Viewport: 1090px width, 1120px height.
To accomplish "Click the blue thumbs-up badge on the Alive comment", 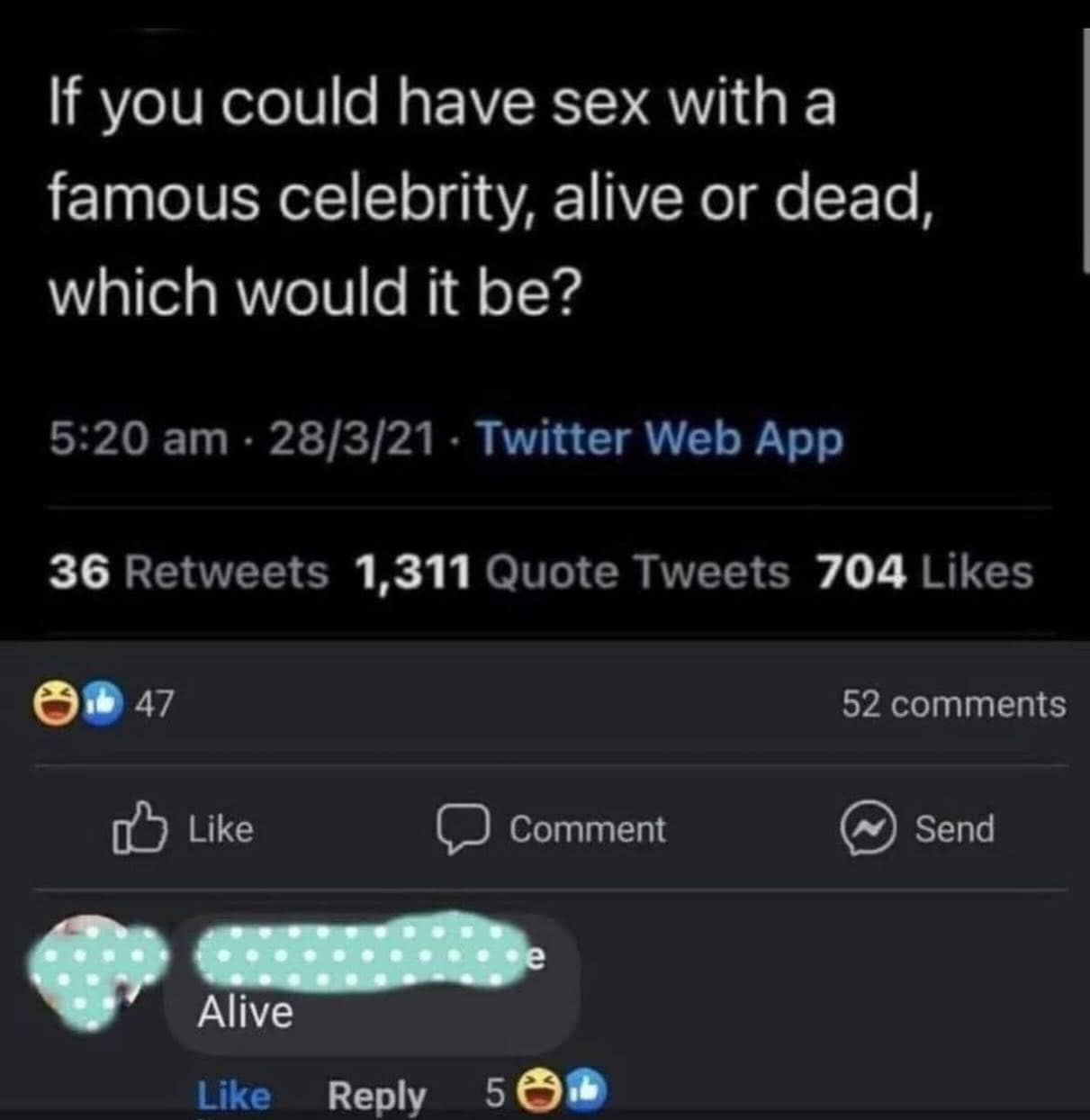I will point(589,1092).
